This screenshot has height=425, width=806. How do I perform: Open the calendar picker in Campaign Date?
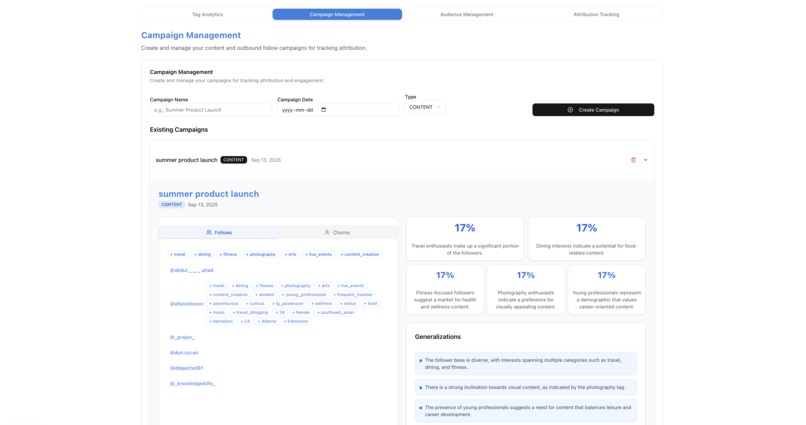point(323,109)
